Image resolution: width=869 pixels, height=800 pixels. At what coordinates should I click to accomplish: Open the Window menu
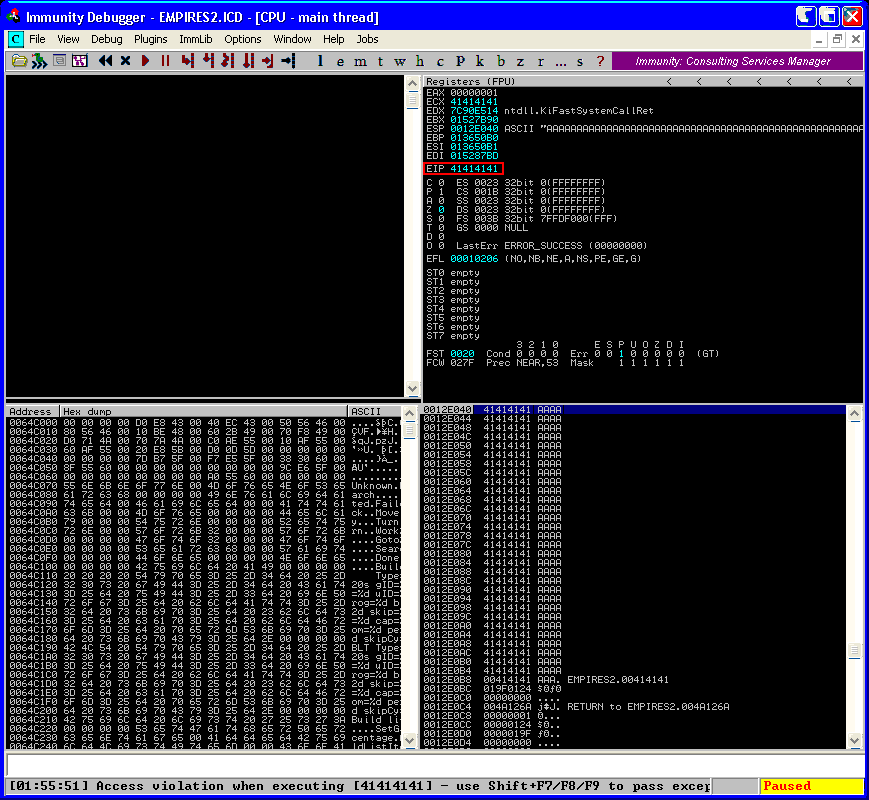click(292, 39)
